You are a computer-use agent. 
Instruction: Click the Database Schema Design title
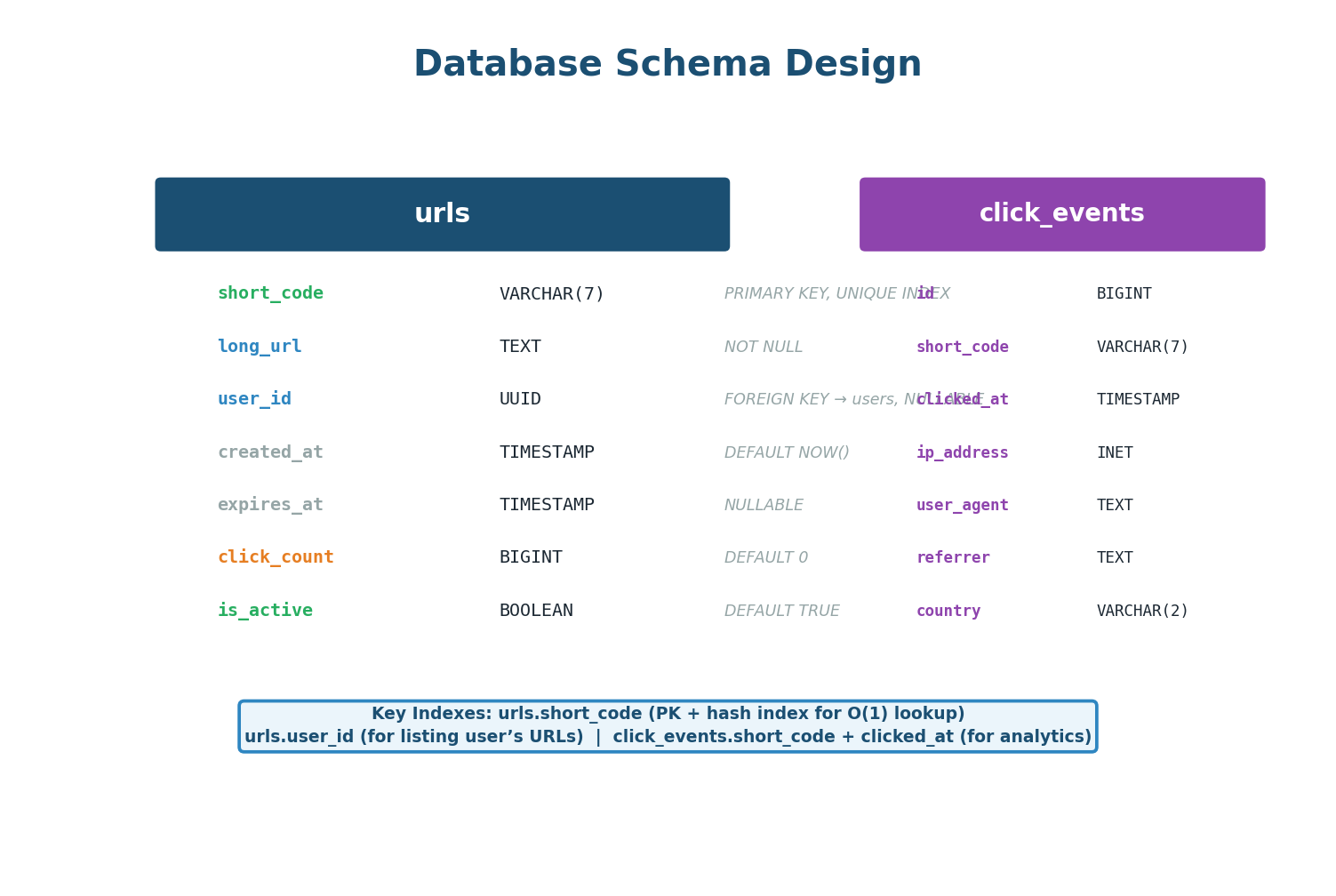(668, 62)
